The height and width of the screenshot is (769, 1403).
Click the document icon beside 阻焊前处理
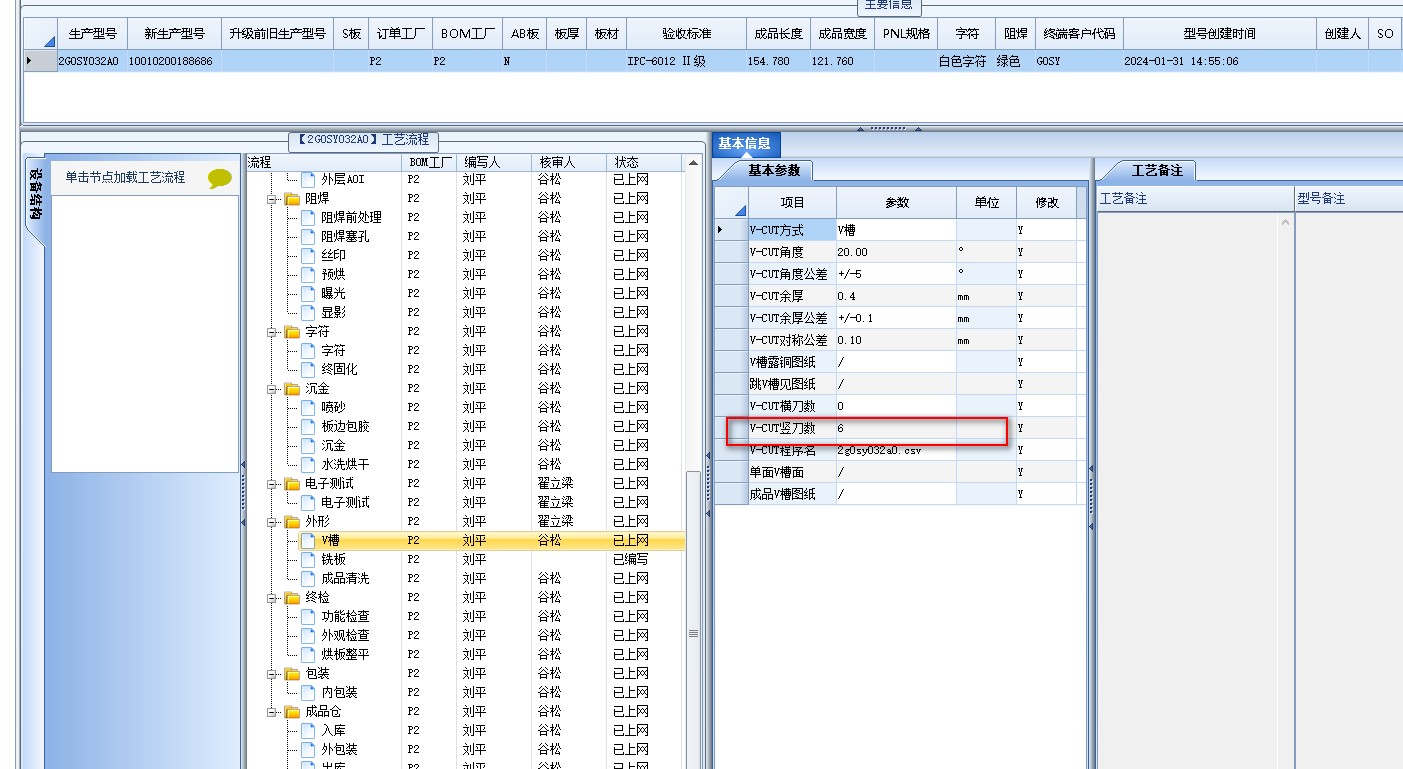(308, 217)
